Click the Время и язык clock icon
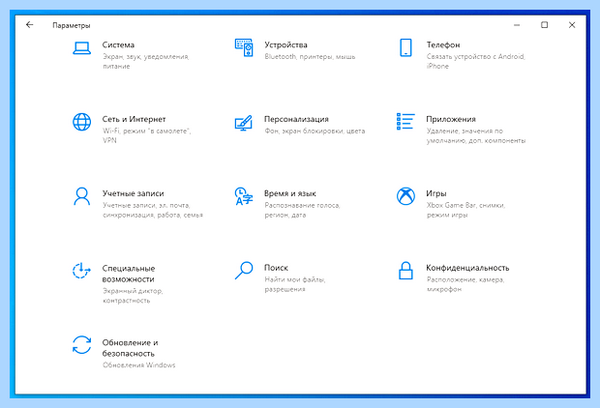600x408 pixels. [x=244, y=196]
